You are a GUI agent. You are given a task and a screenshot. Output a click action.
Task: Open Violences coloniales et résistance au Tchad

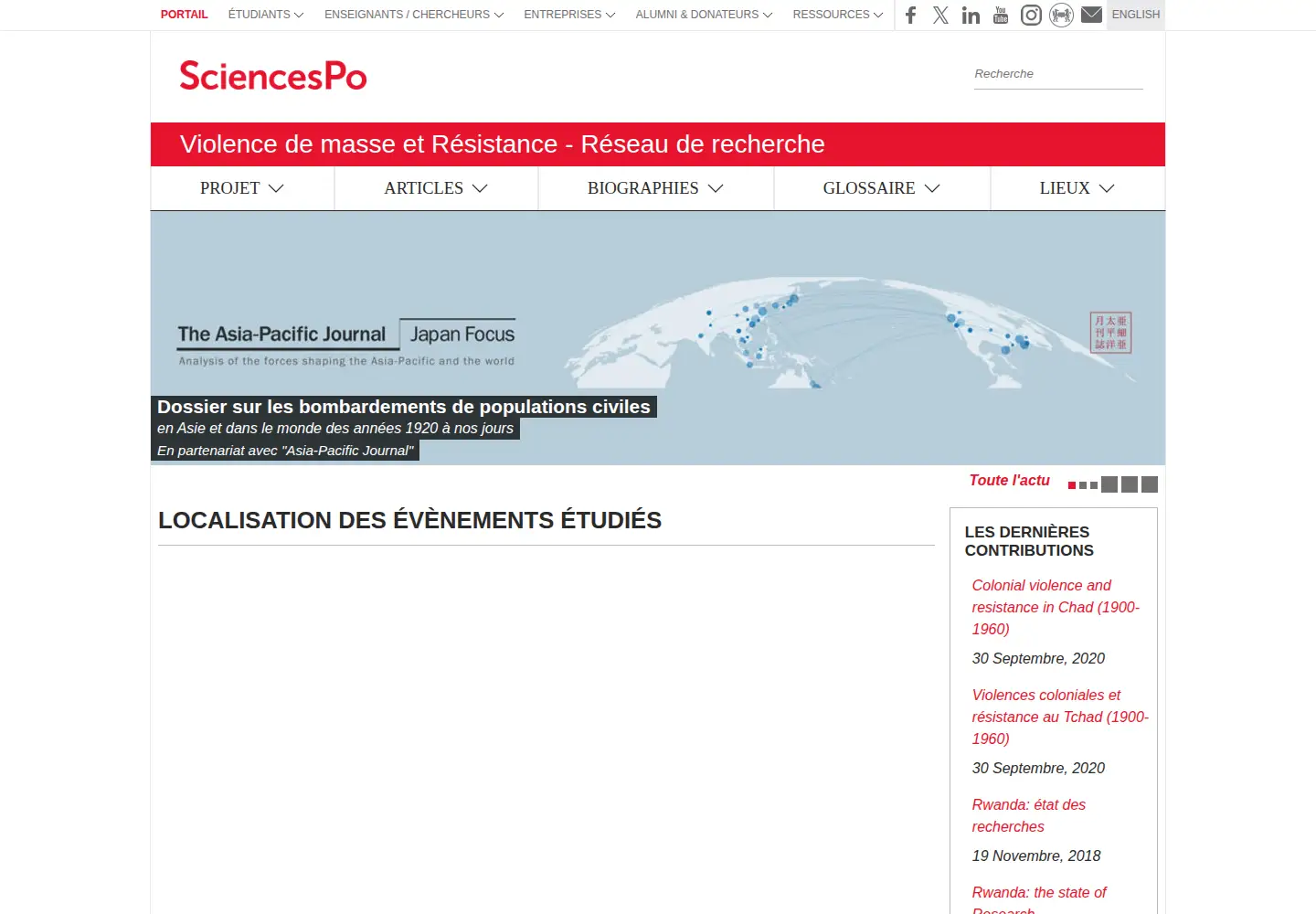1060,717
